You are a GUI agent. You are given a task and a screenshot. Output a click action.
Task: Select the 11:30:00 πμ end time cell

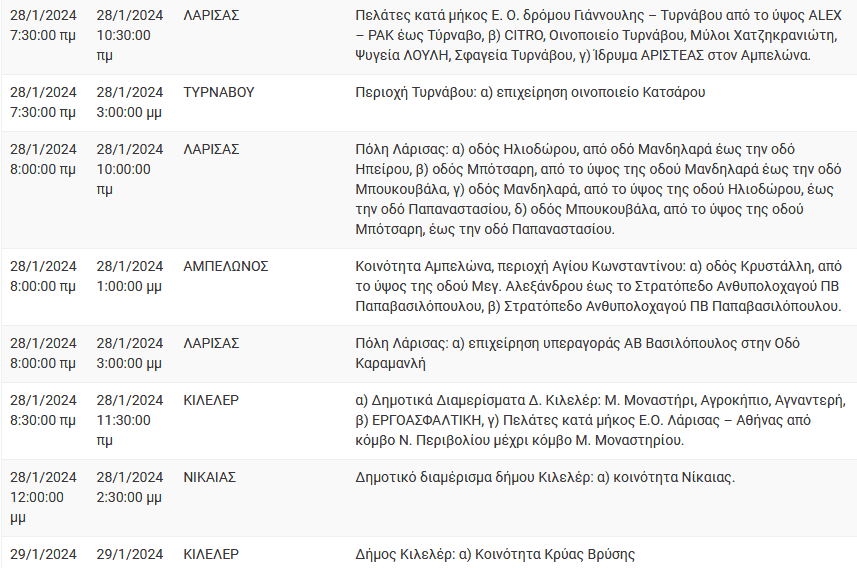pyautogui.click(x=130, y=420)
